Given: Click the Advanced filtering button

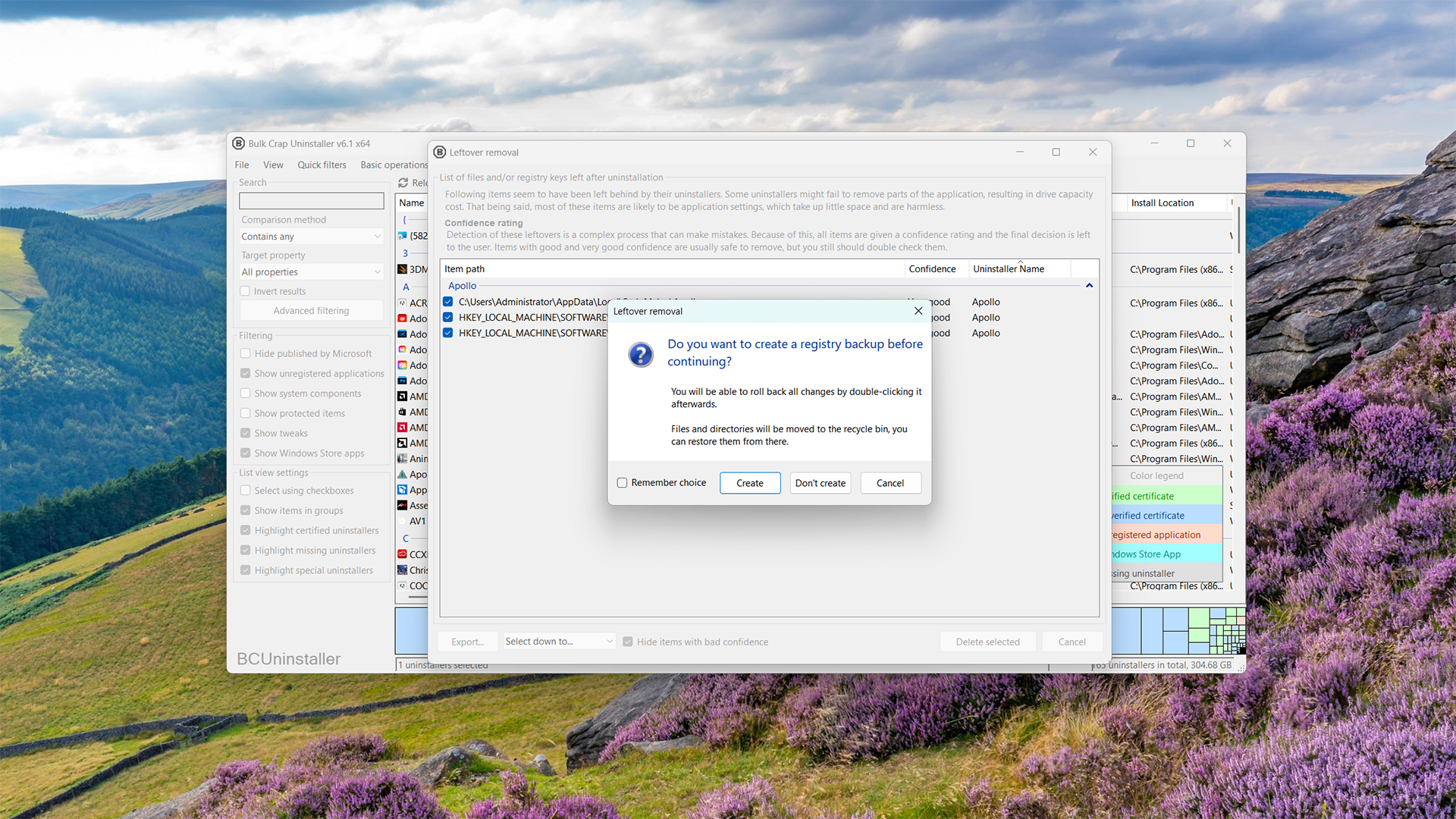Looking at the screenshot, I should pyautogui.click(x=312, y=311).
